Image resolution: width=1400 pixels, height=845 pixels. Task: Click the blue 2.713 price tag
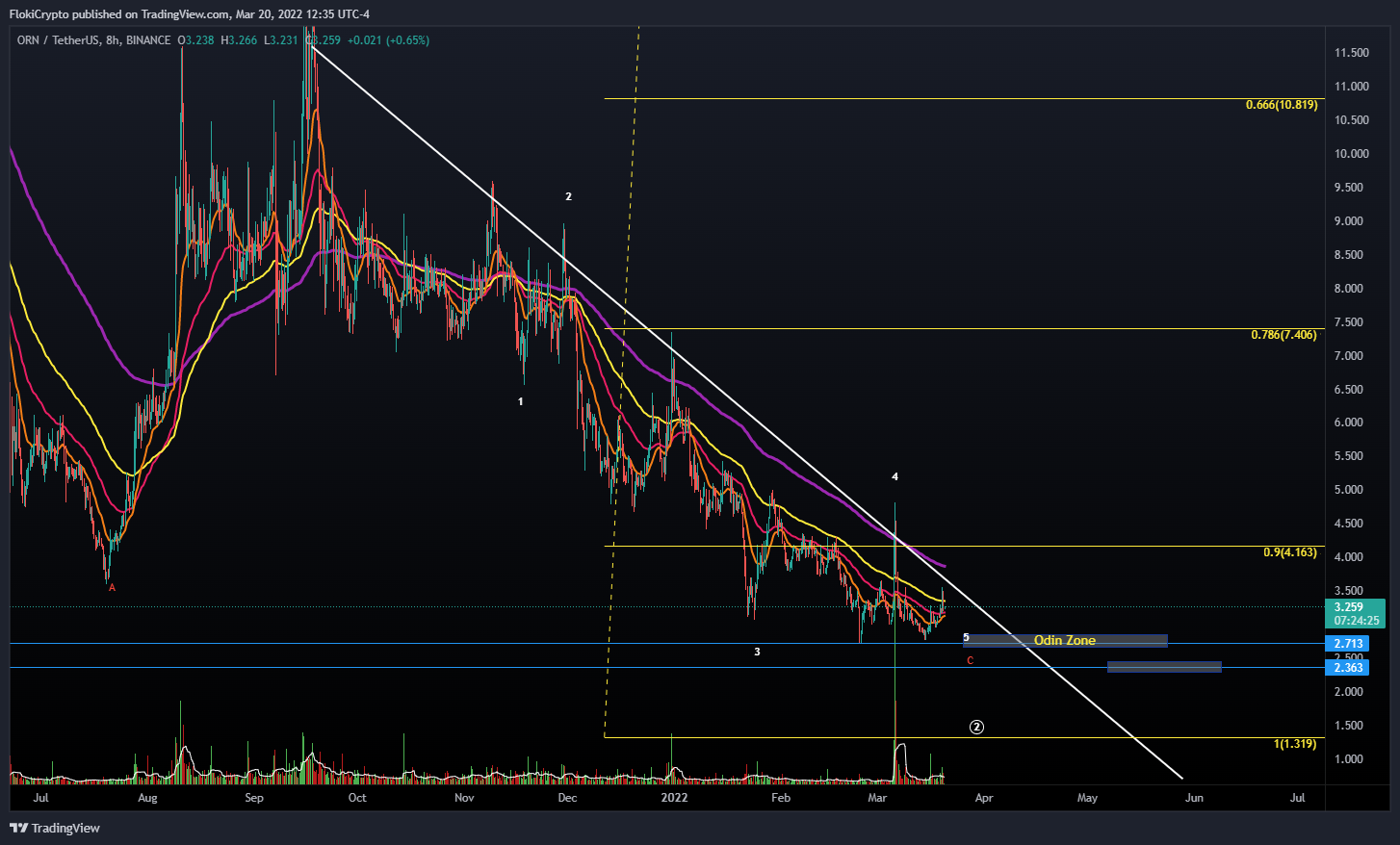[x=1348, y=644]
